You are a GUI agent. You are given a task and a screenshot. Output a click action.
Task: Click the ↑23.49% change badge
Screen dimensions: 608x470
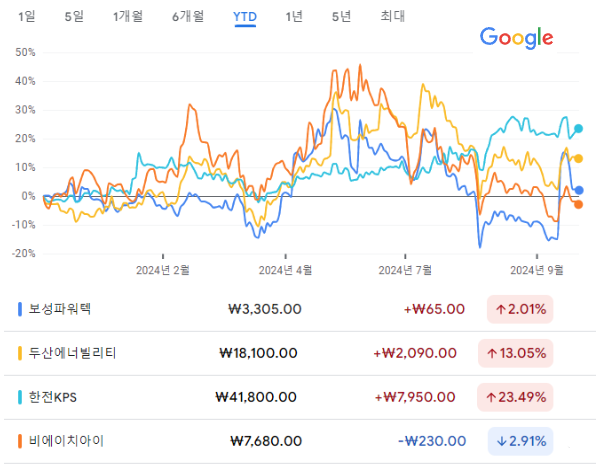click(x=515, y=397)
